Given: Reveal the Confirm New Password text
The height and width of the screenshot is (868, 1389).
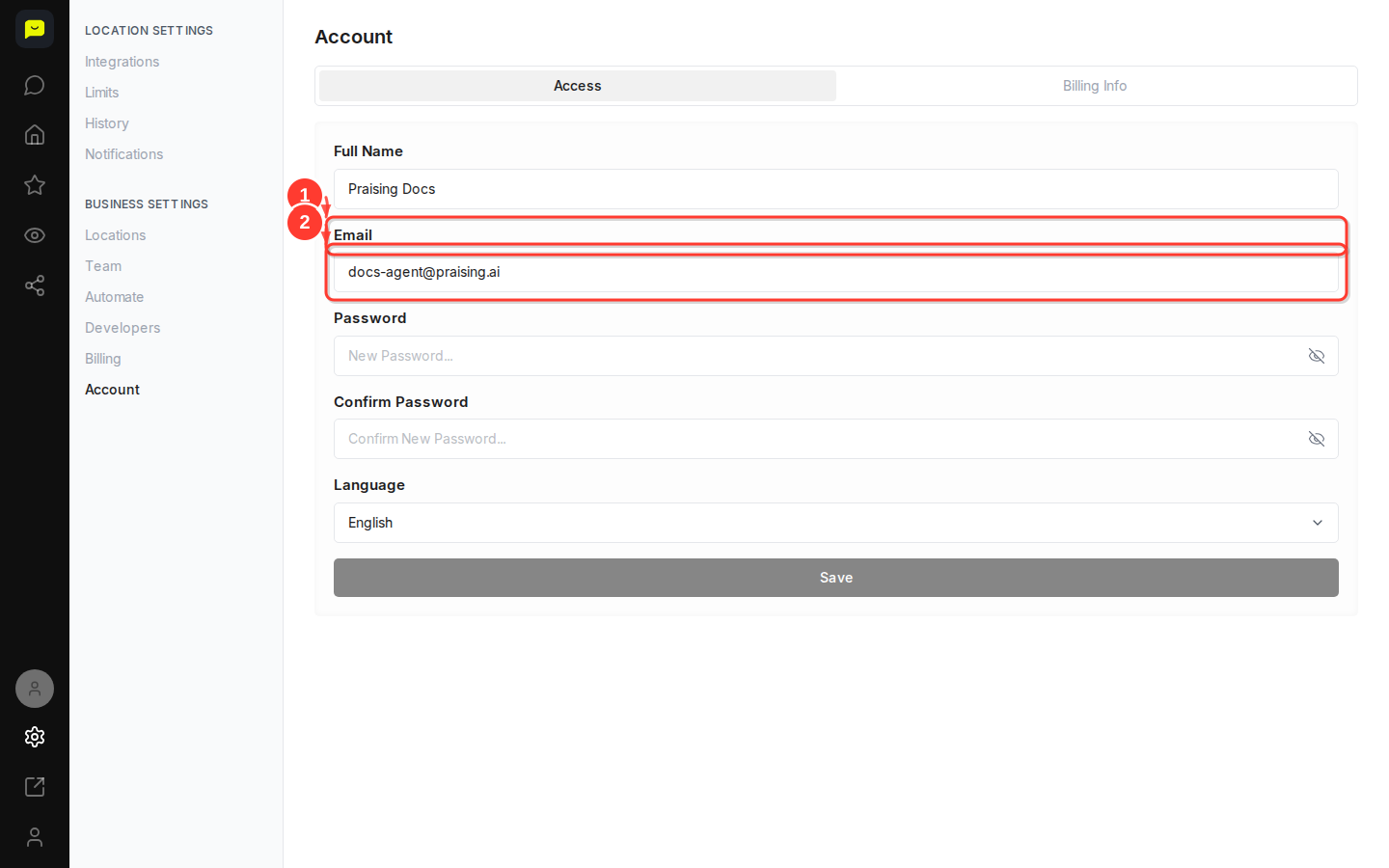Looking at the screenshot, I should point(1317,439).
